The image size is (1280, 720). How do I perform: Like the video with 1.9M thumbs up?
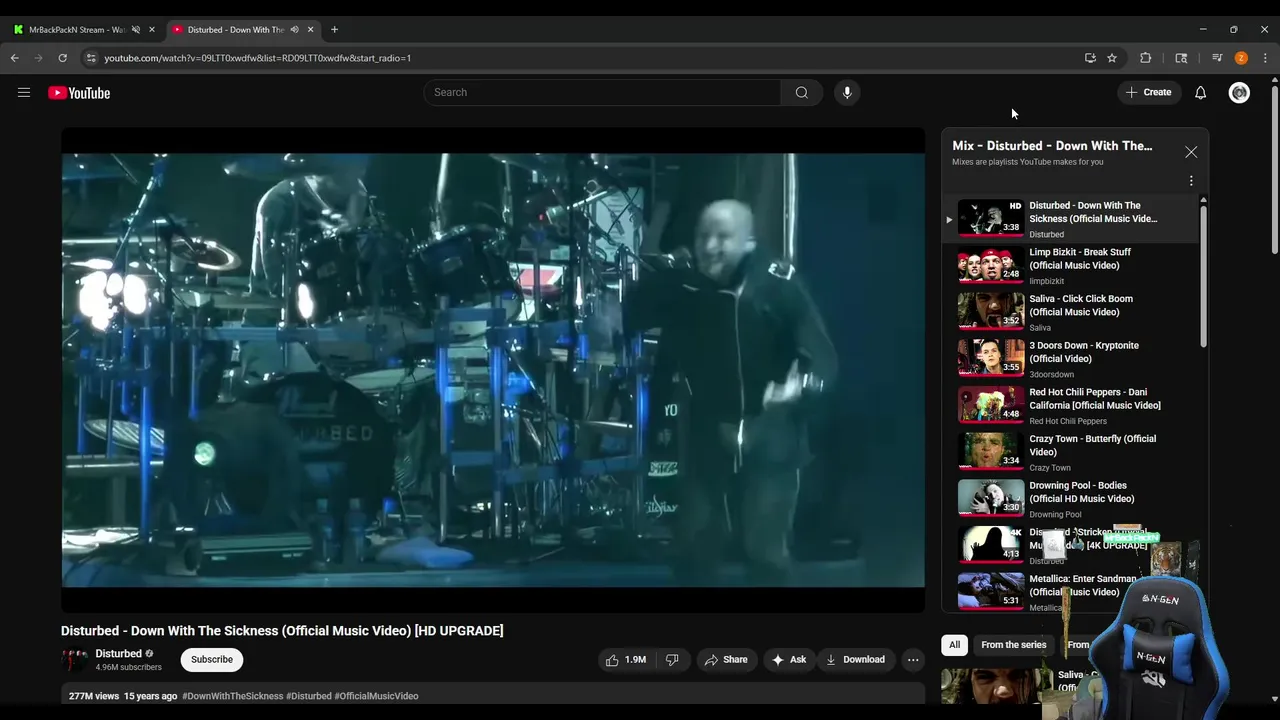626,660
